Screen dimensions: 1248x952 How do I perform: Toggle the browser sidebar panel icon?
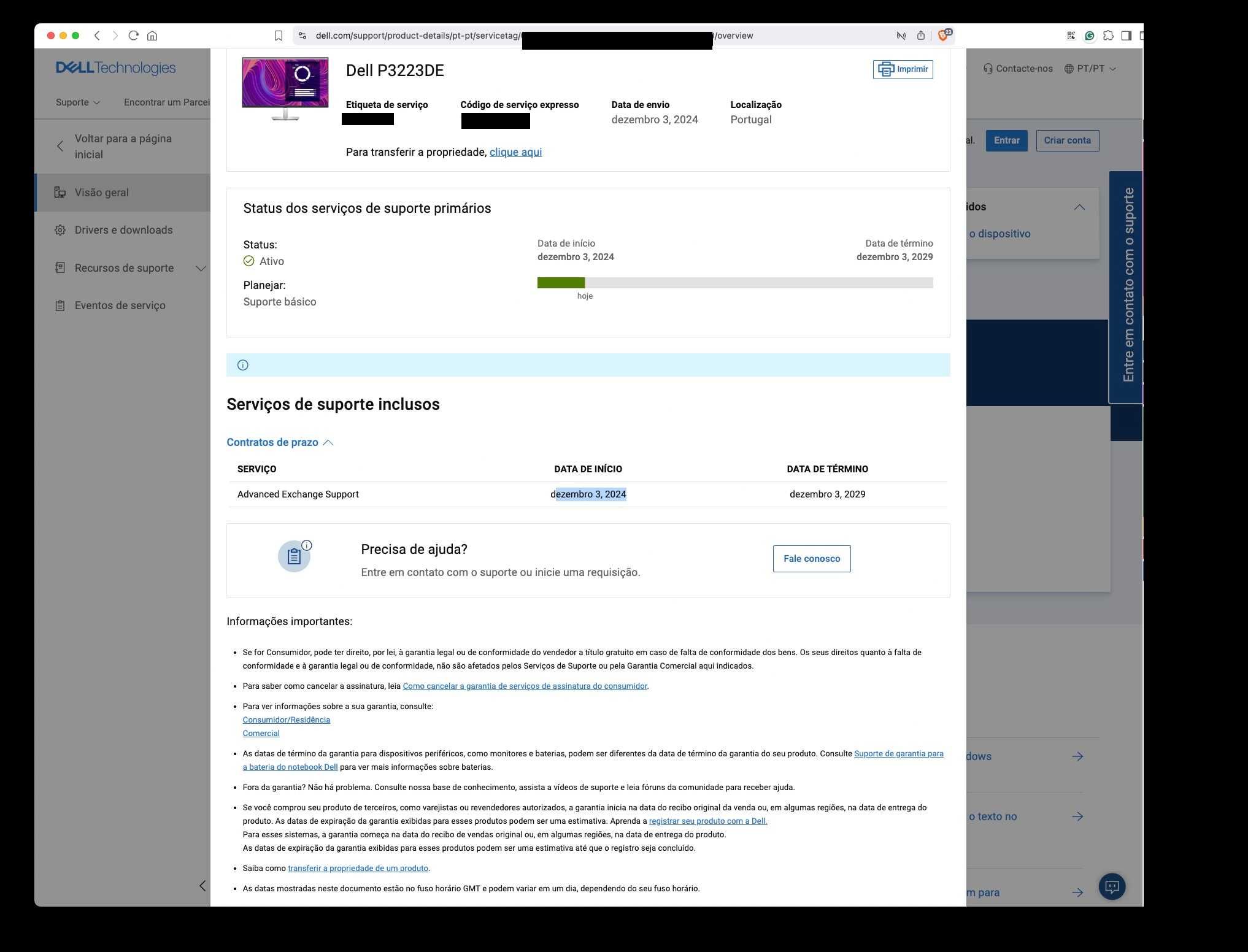[x=1126, y=36]
